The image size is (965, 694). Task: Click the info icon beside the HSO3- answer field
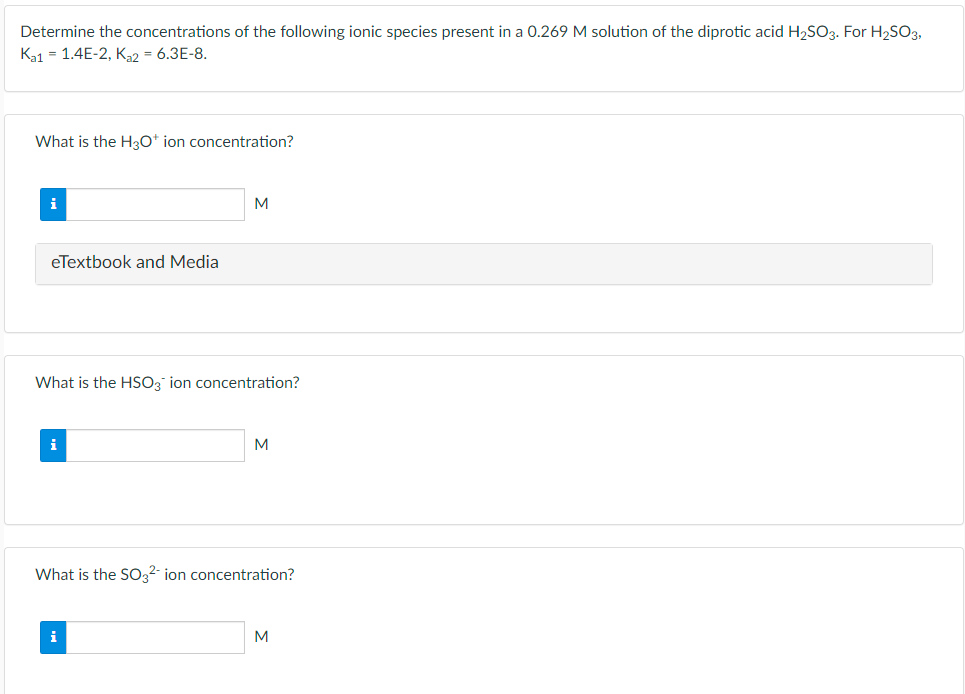tap(53, 445)
